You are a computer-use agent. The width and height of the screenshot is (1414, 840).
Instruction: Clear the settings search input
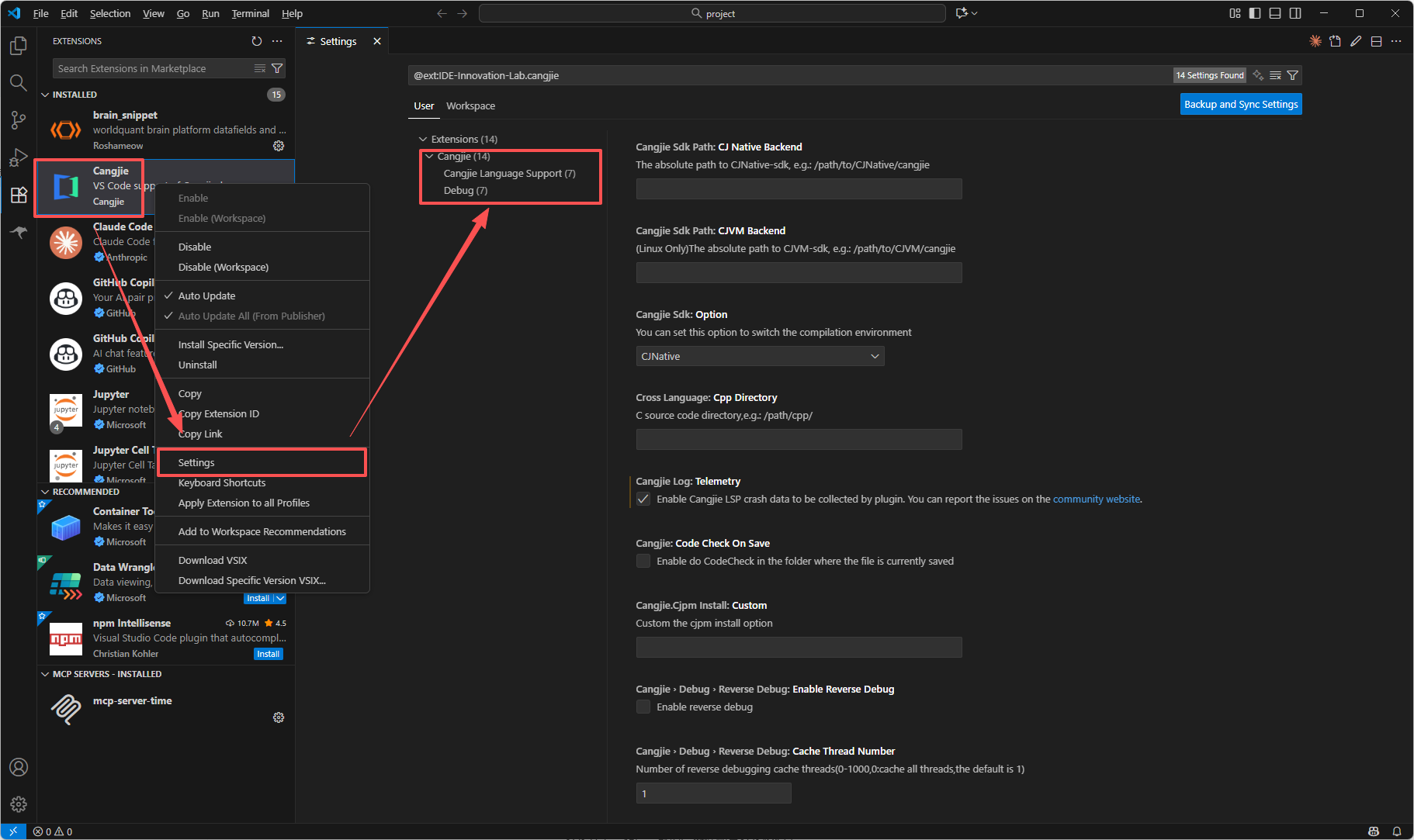1275,75
